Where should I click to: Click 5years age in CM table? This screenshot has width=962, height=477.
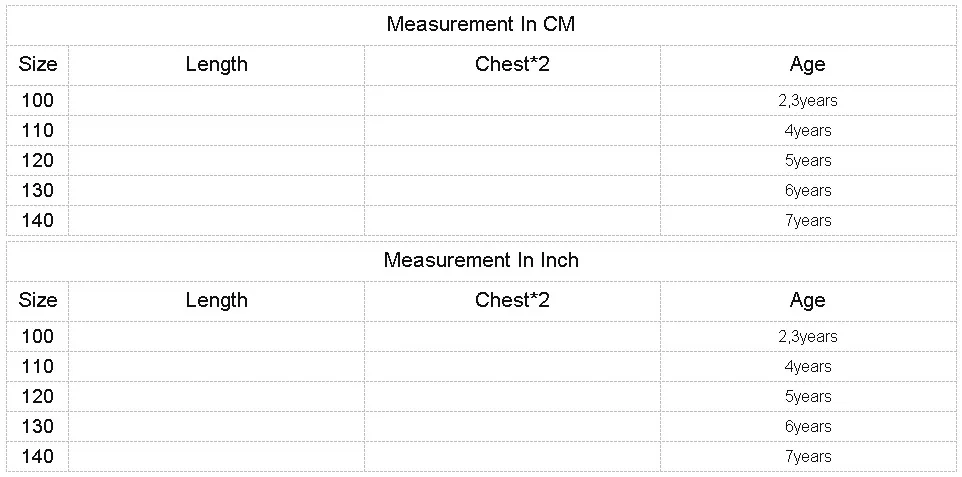pyautogui.click(x=808, y=160)
